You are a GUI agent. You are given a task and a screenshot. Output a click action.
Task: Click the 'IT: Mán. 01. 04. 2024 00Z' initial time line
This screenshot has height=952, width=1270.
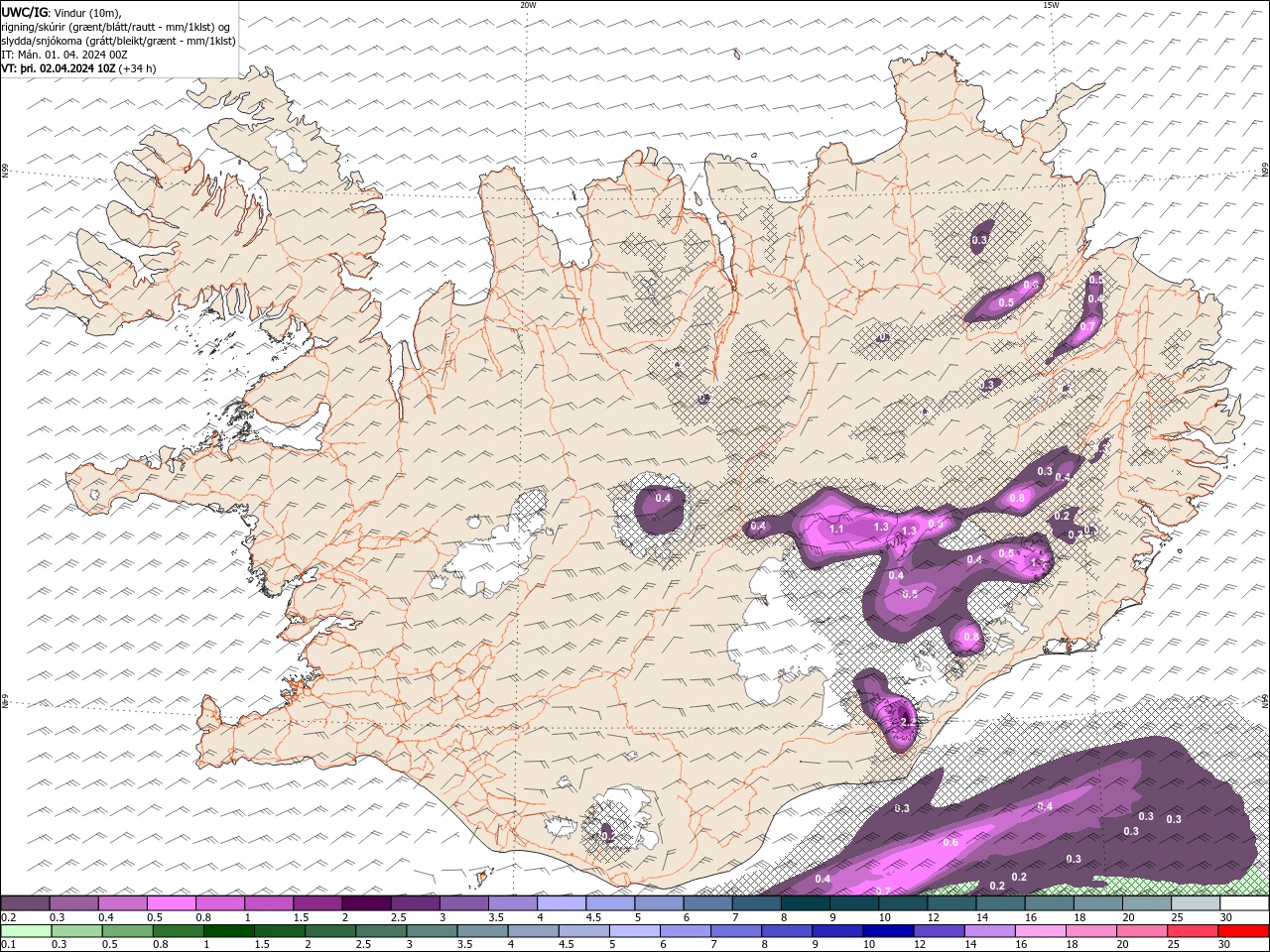[64, 55]
